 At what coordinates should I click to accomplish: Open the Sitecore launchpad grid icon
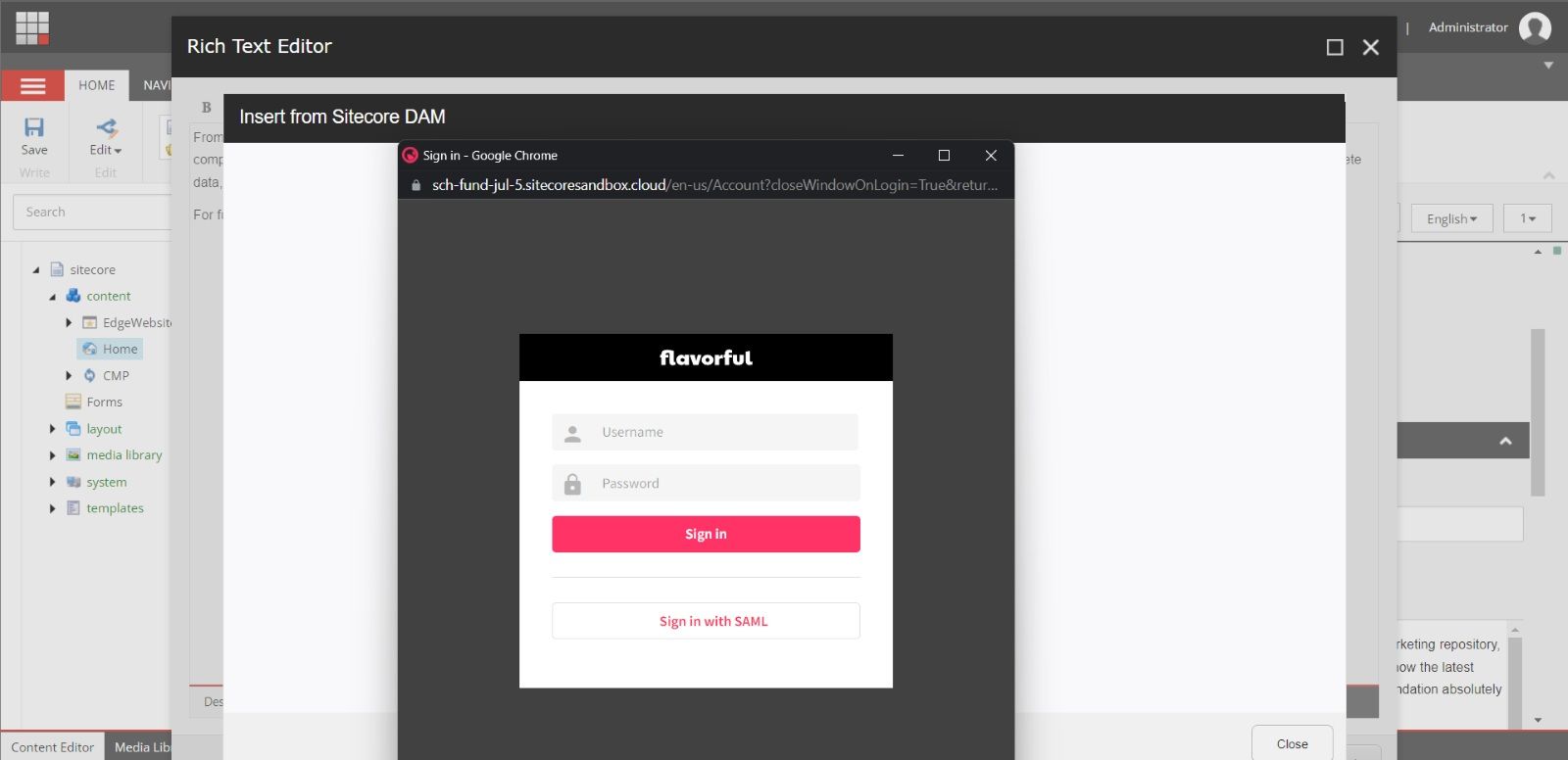pyautogui.click(x=32, y=27)
